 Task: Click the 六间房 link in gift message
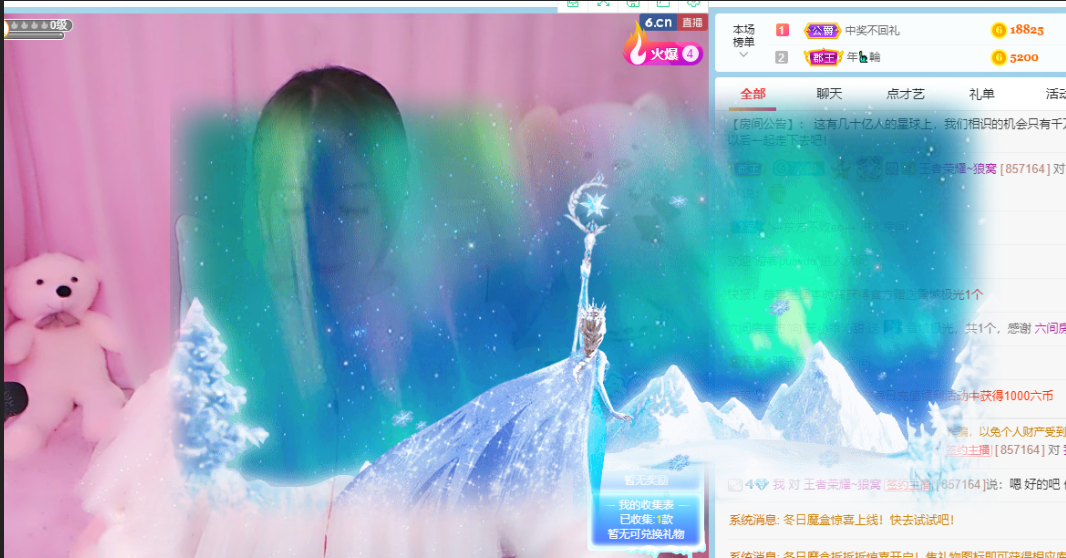(1050, 328)
